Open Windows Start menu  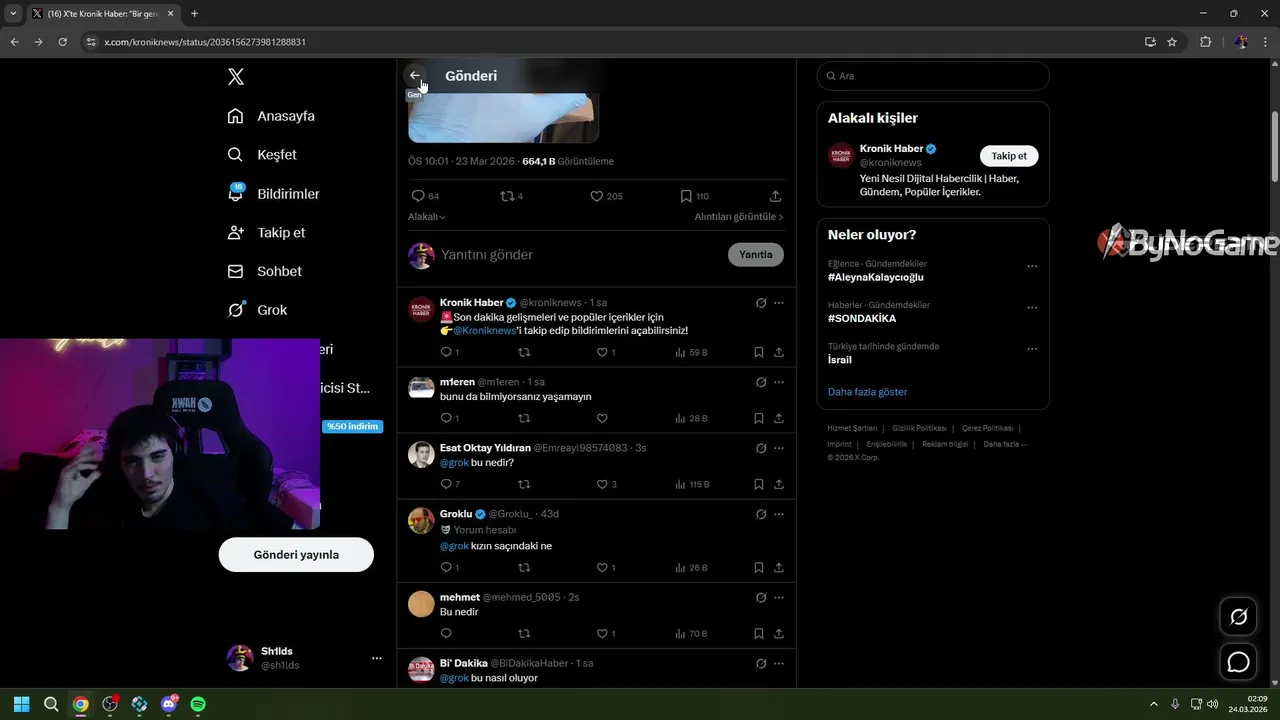[x=22, y=704]
